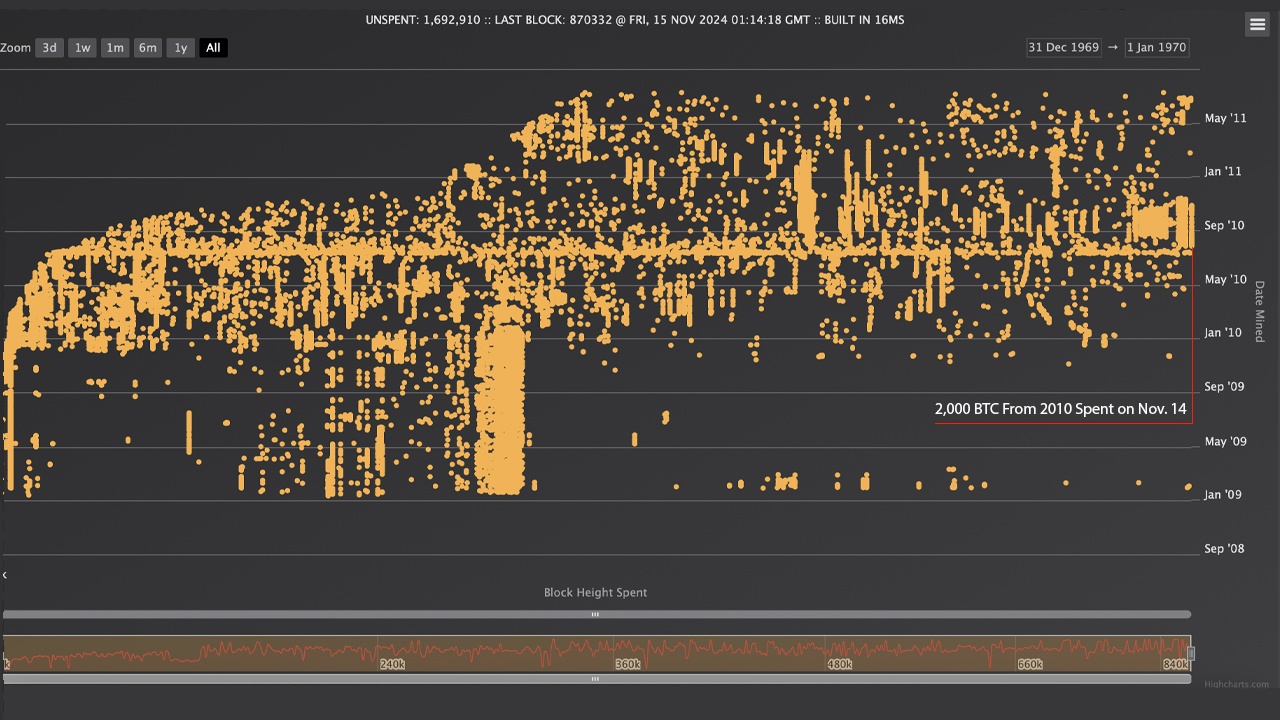
Task: Click the right navigator handle near 840k
Action: pyautogui.click(x=1190, y=653)
